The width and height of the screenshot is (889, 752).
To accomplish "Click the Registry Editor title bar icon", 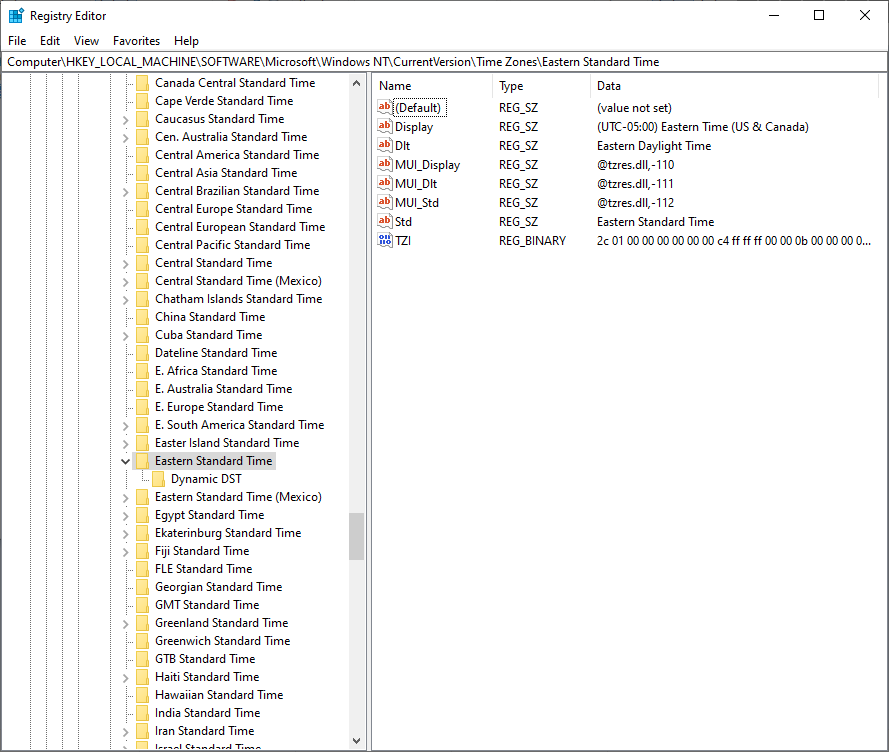I will pyautogui.click(x=16, y=16).
